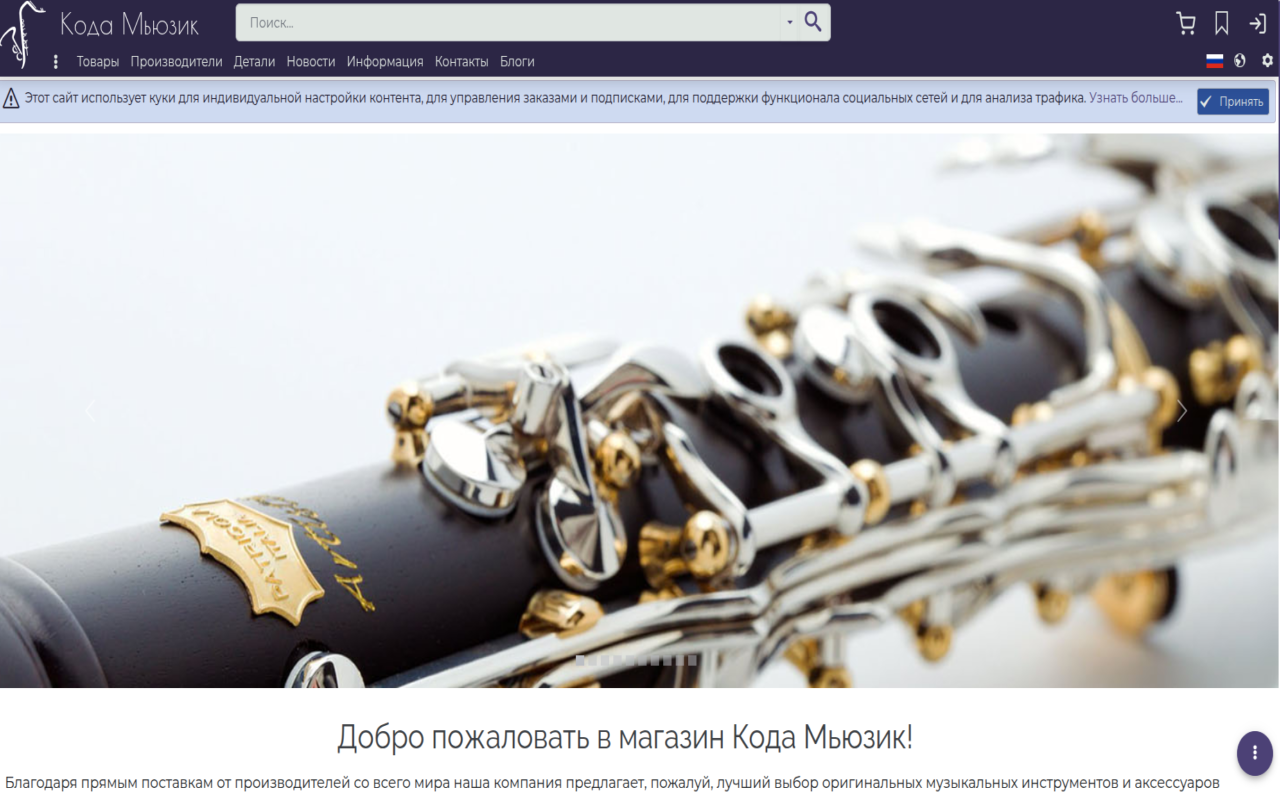
Task: Select the last carousel slide indicator
Action: click(x=692, y=660)
